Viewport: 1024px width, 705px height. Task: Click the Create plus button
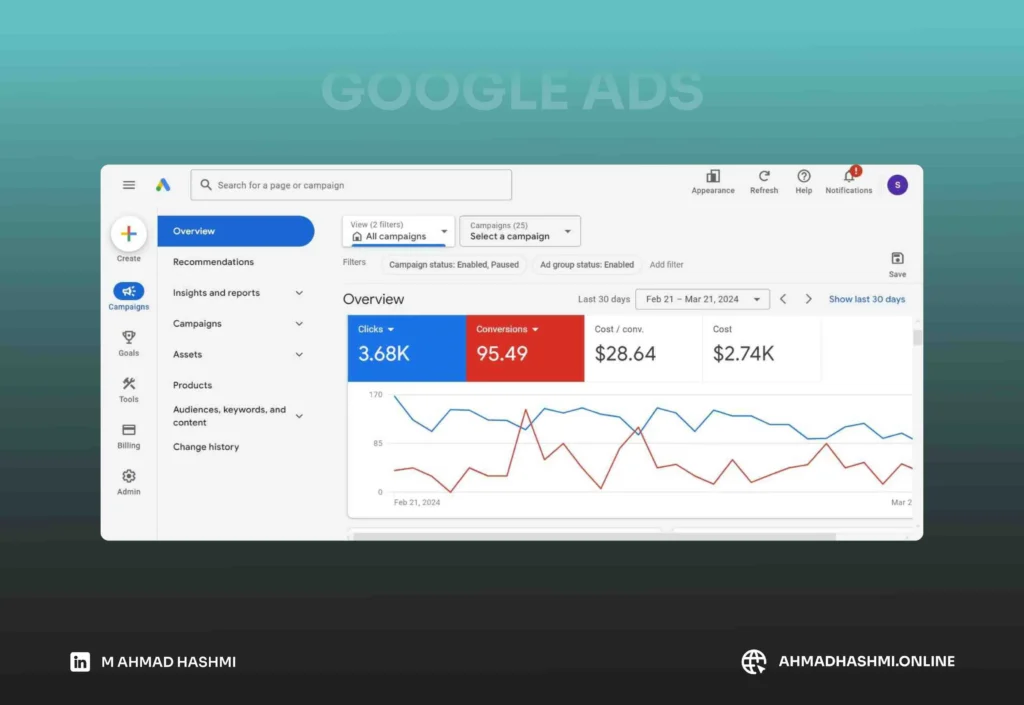128,234
